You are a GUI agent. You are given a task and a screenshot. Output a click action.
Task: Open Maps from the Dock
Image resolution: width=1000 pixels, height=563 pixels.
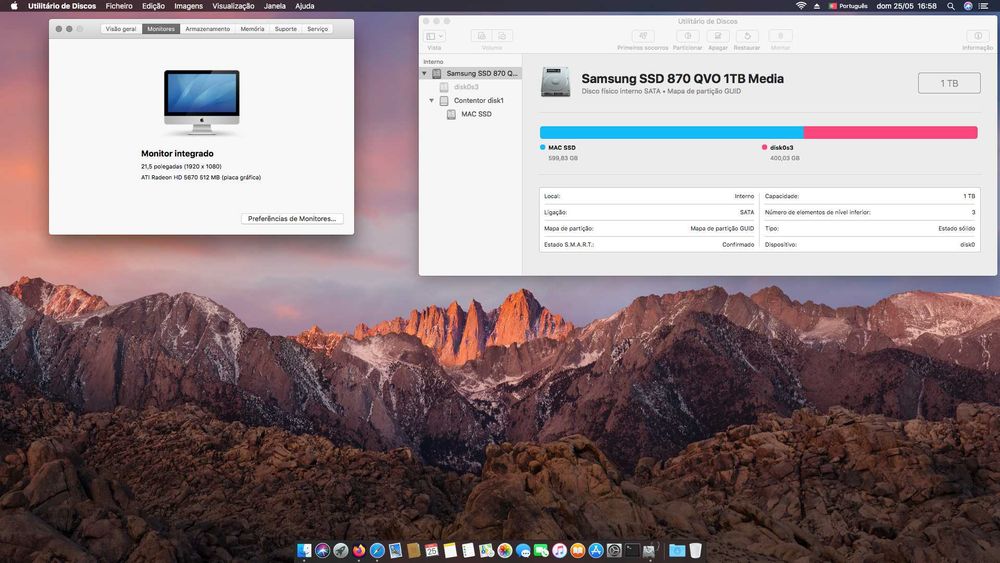pyautogui.click(x=487, y=550)
